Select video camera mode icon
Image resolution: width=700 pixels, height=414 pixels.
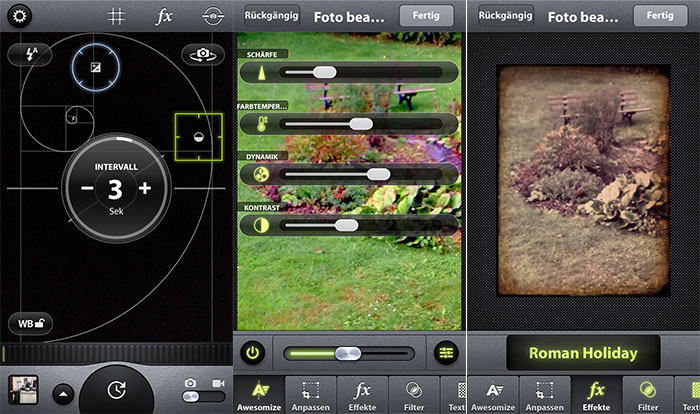point(218,383)
